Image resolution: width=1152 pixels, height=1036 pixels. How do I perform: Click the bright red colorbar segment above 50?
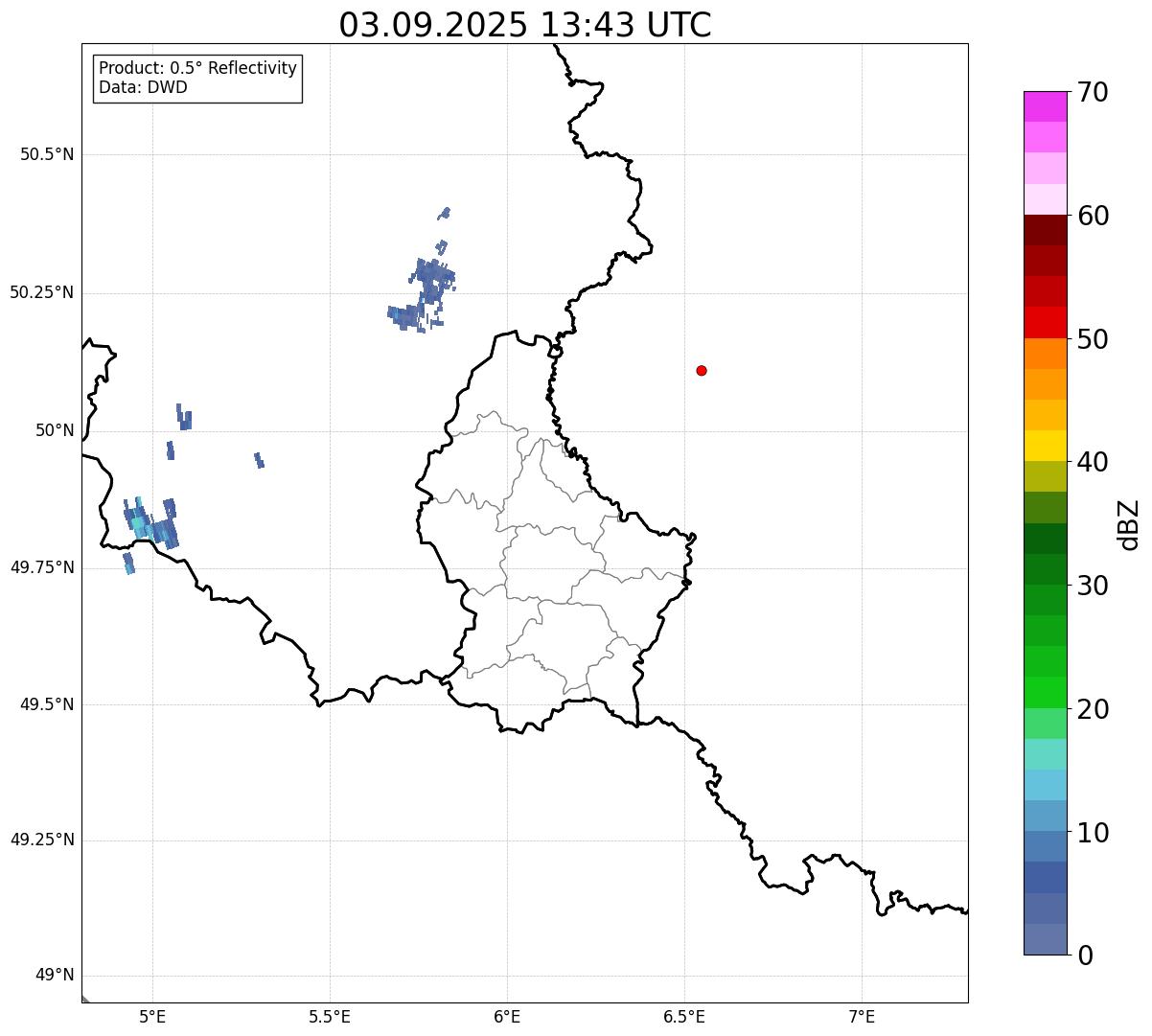(x=1045, y=322)
